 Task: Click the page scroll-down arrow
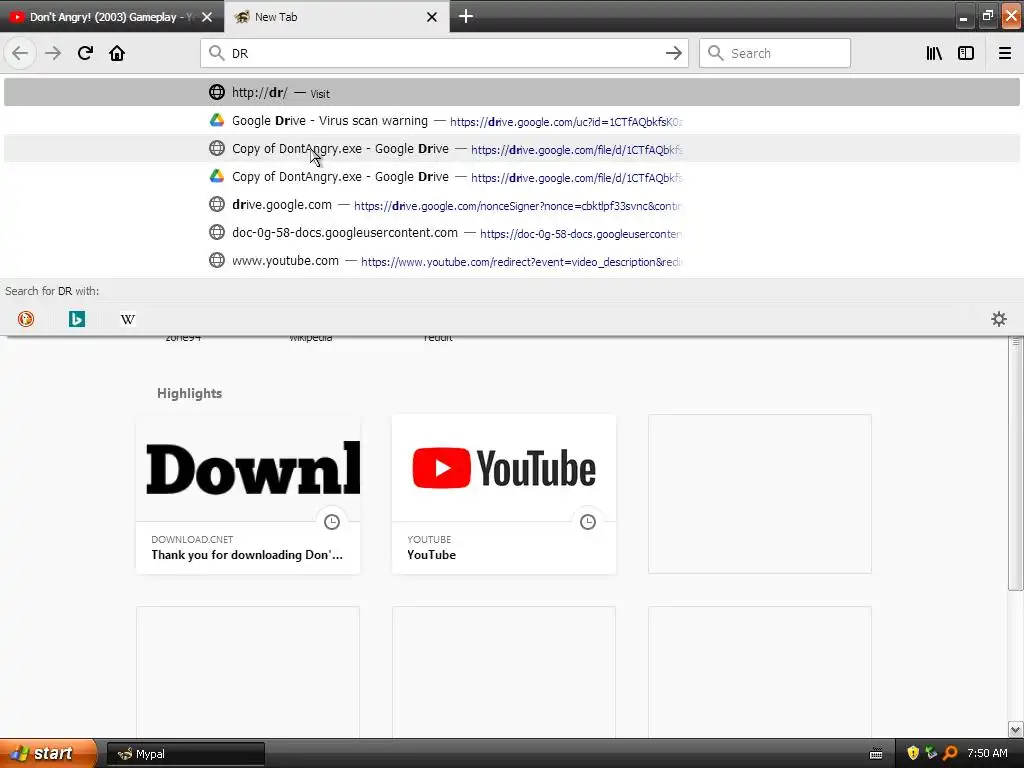pyautogui.click(x=1016, y=729)
